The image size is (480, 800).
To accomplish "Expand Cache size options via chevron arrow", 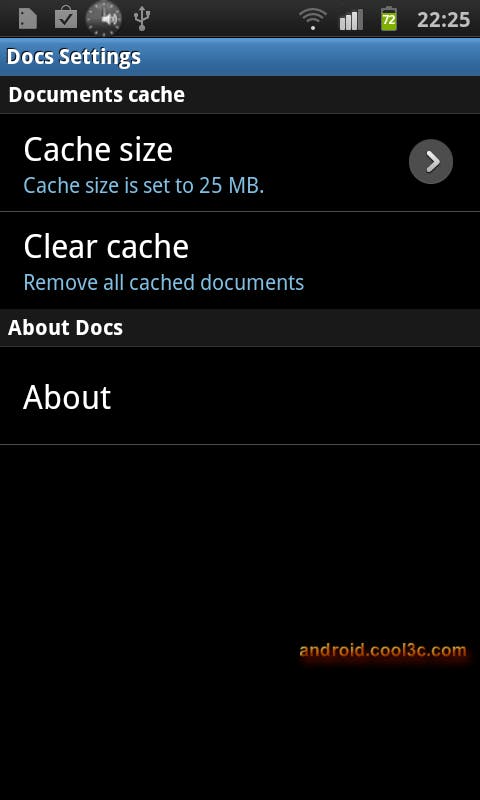I will (431, 162).
